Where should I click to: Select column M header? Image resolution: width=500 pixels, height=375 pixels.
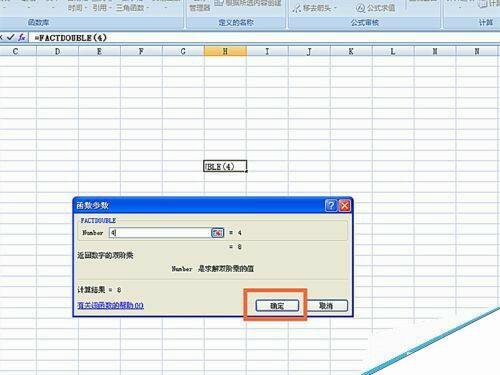point(435,51)
